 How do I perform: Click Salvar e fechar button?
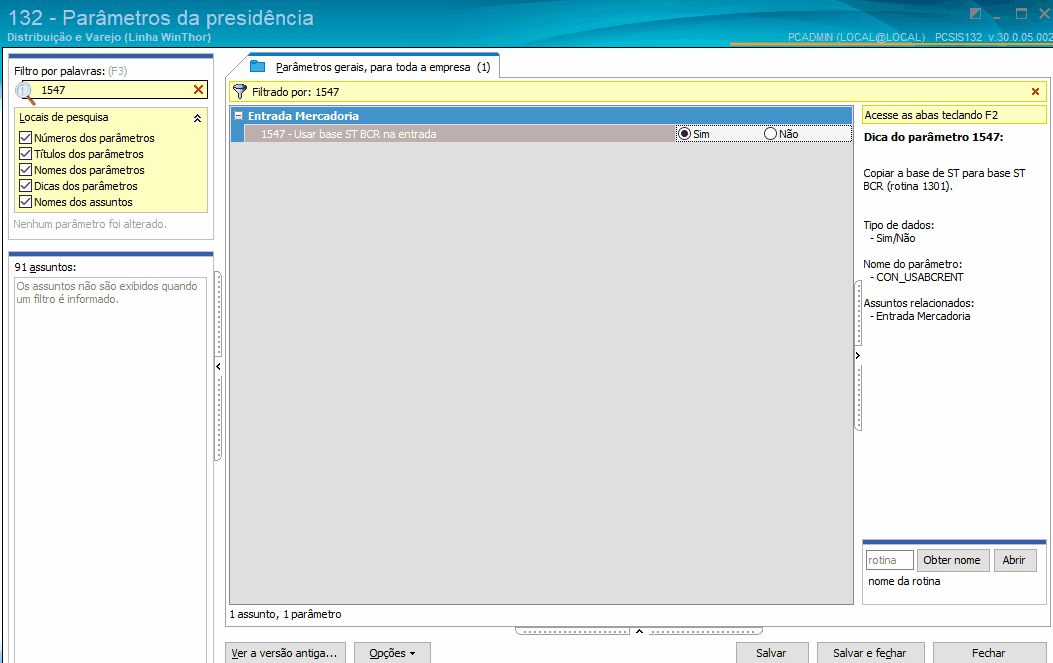click(x=870, y=653)
